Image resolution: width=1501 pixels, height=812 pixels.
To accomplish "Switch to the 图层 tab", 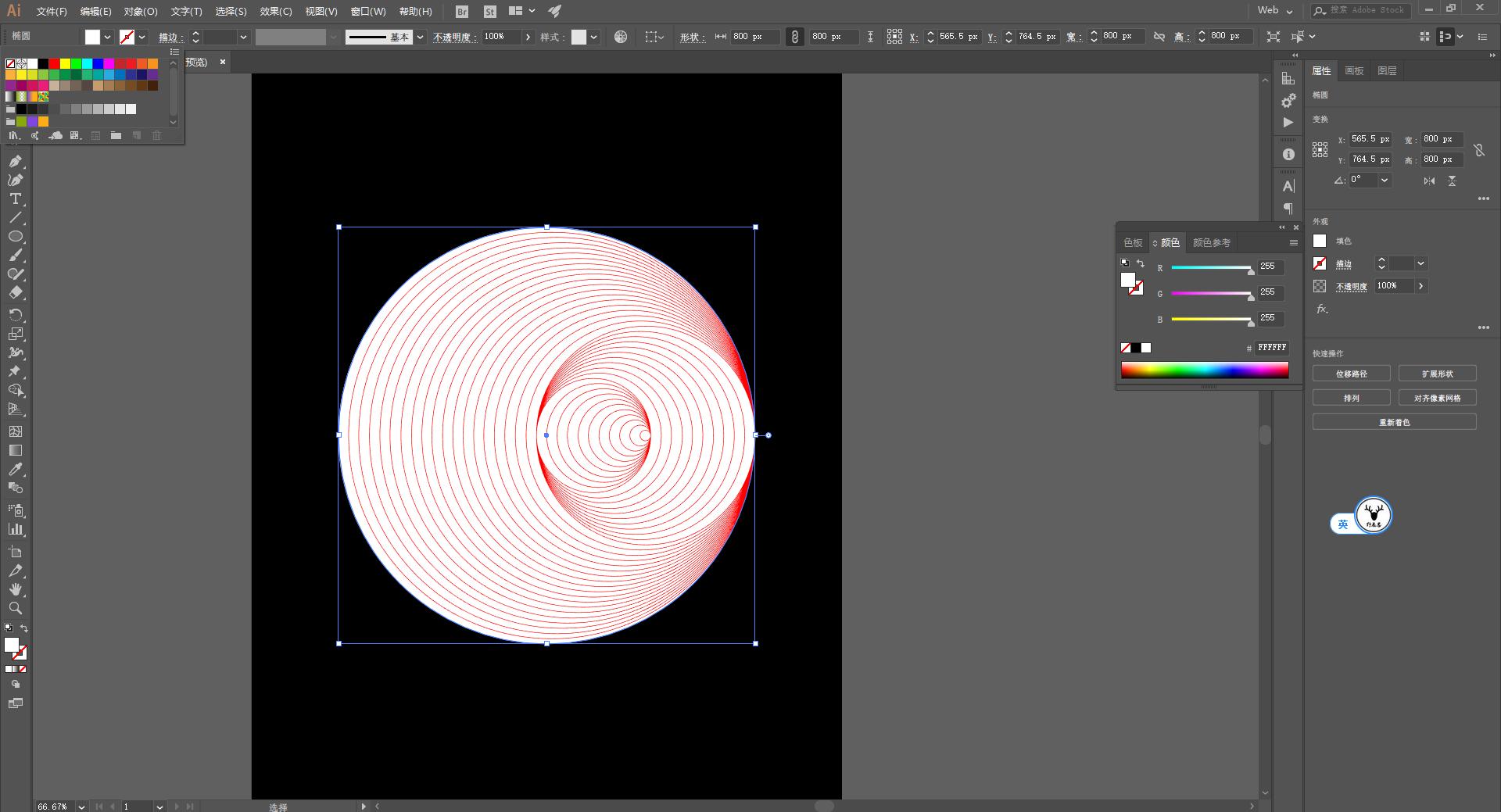I will pyautogui.click(x=1387, y=71).
